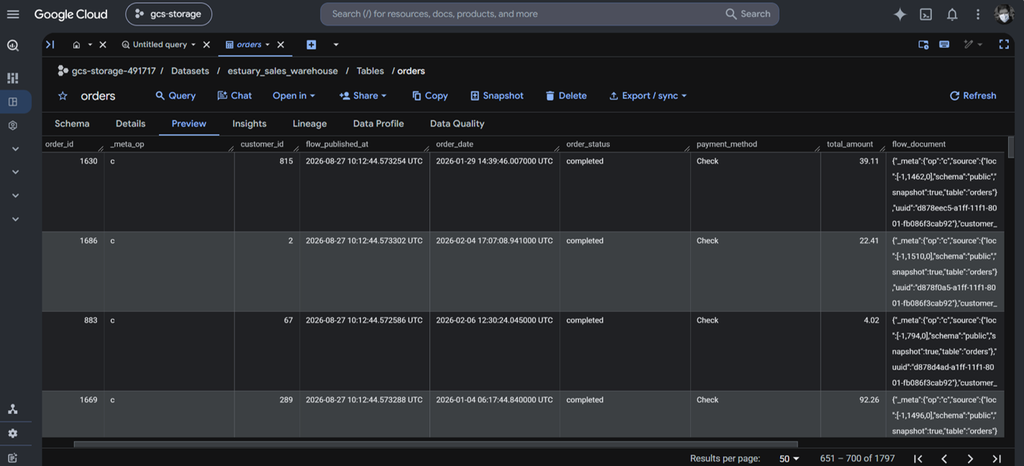The image size is (1024, 466).
Task: Click the BigQuery search icon in sidebar
Action: coord(13,46)
